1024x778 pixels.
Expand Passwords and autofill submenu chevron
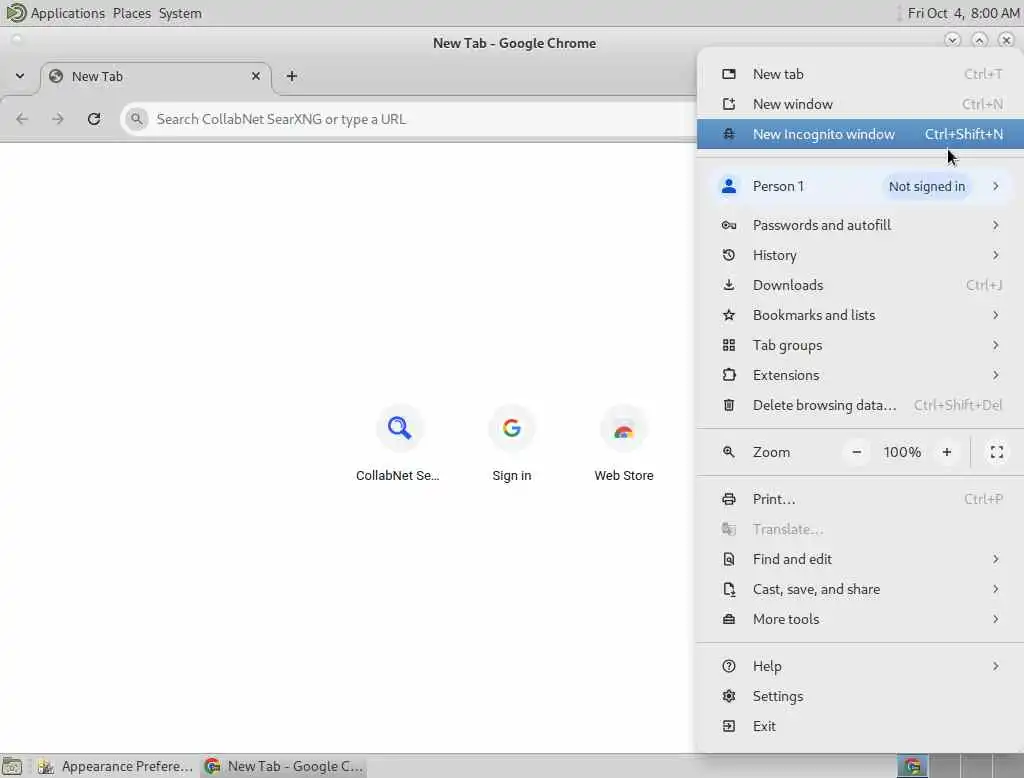tap(995, 225)
